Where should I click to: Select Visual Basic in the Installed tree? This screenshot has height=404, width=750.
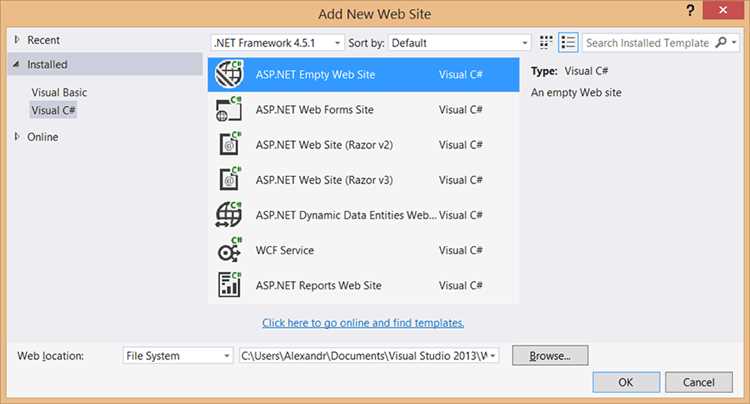point(59,92)
